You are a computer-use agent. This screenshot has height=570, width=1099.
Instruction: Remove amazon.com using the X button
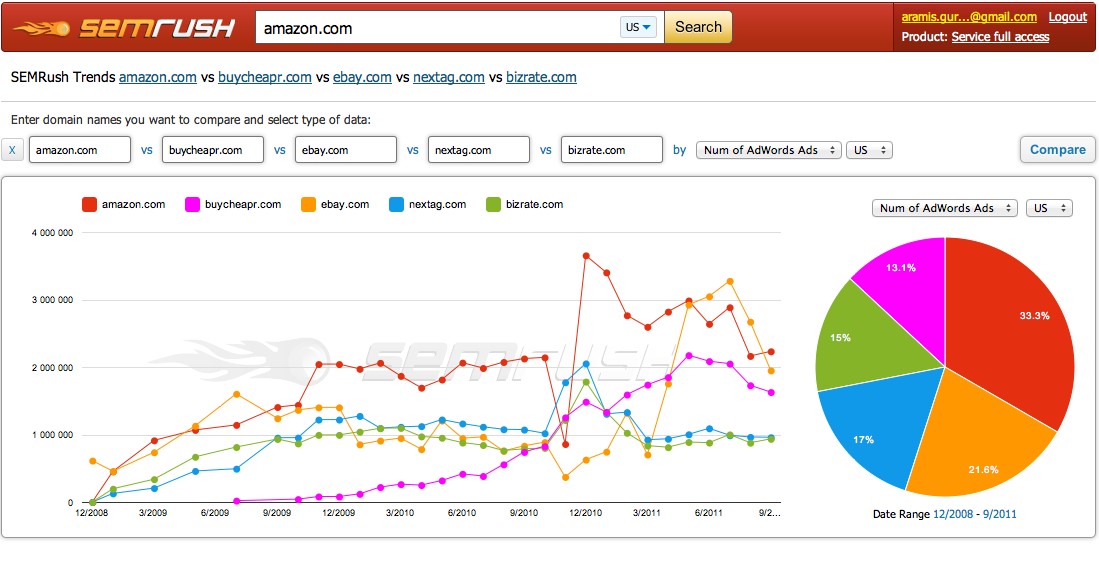click(12, 150)
